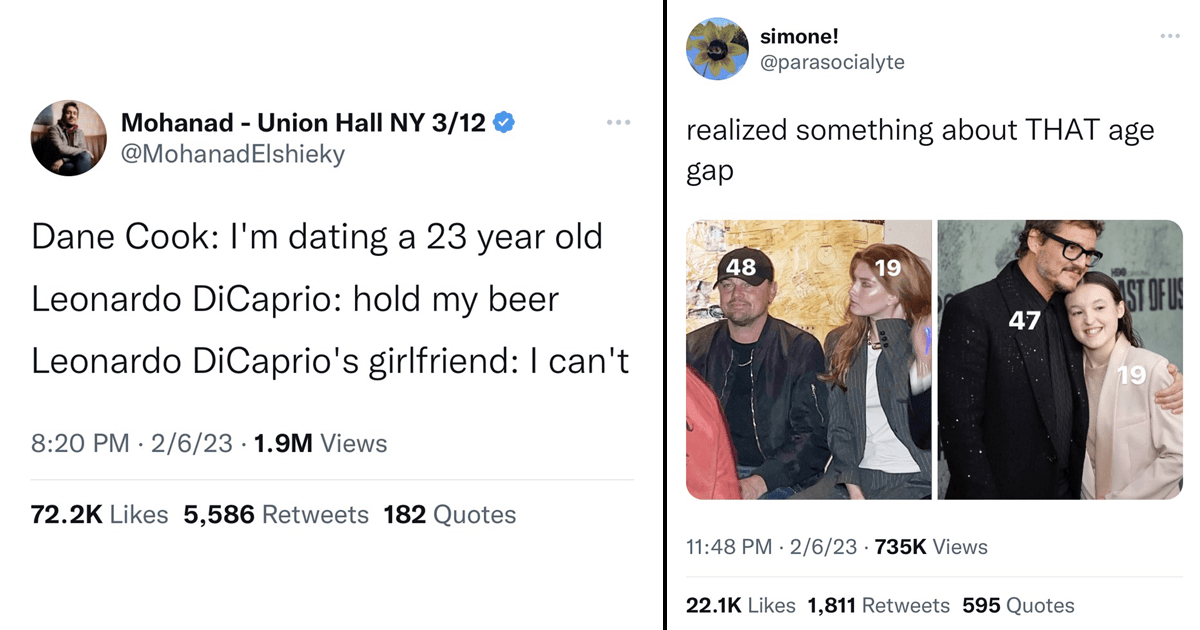
Task: Open the 182 Quotes list
Action: [x=450, y=515]
